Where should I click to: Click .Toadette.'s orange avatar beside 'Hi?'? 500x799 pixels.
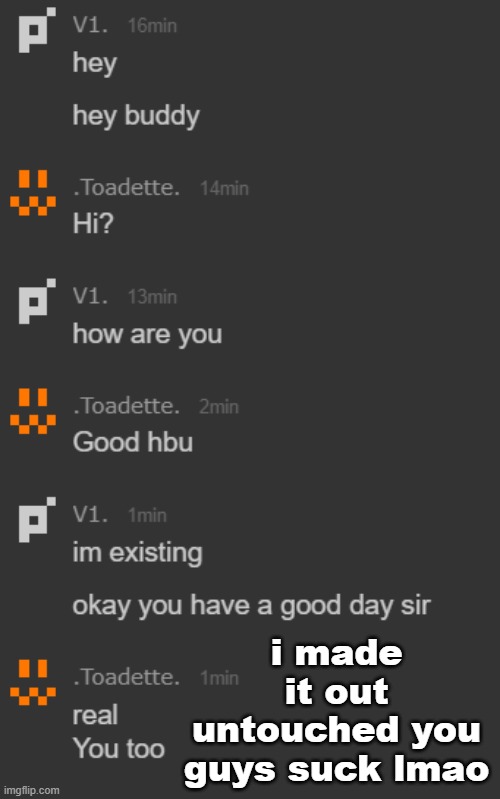33,193
